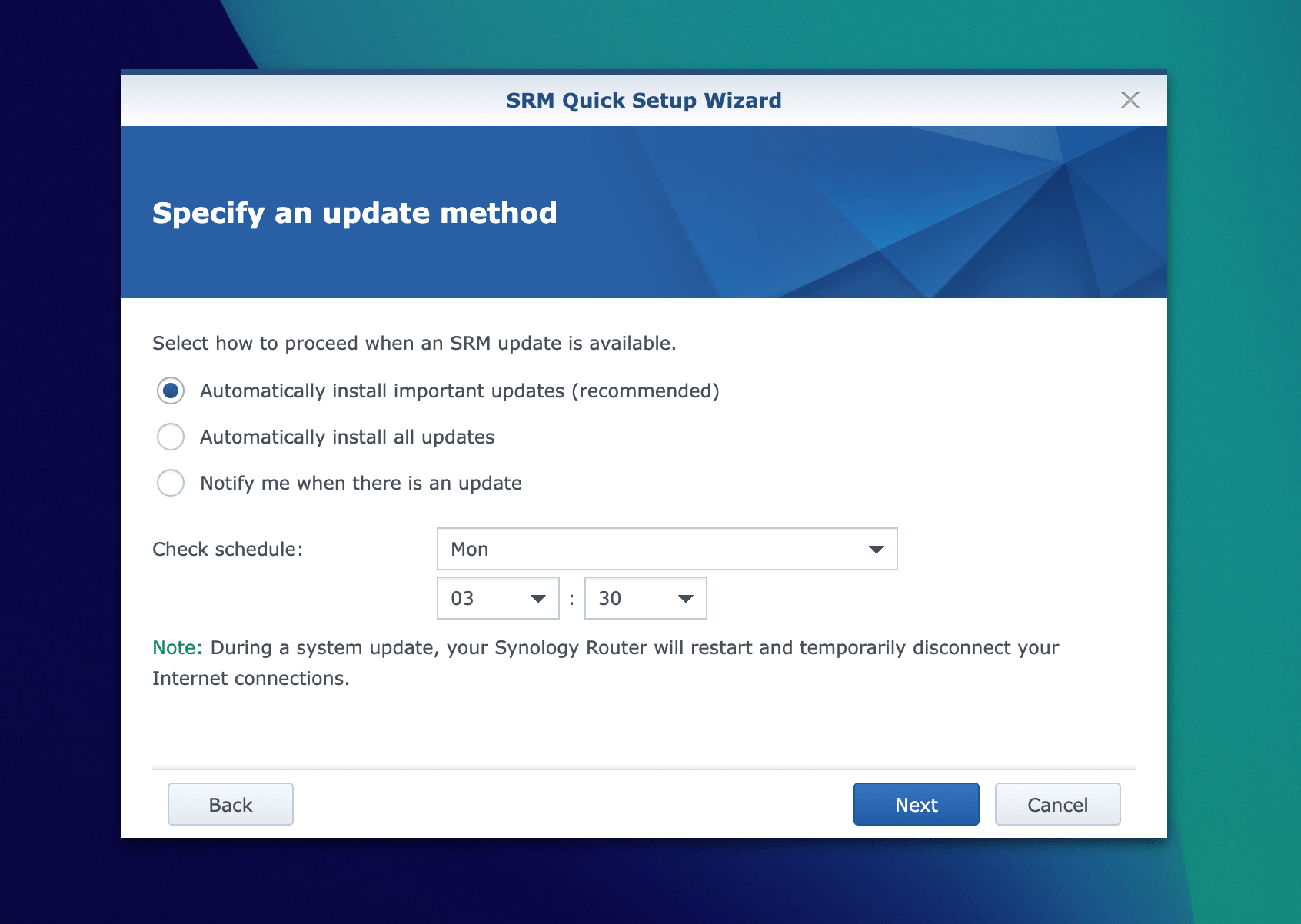The width and height of the screenshot is (1301, 924).
Task: Click the 'Automatically install all updates' label text
Action: 347,437
